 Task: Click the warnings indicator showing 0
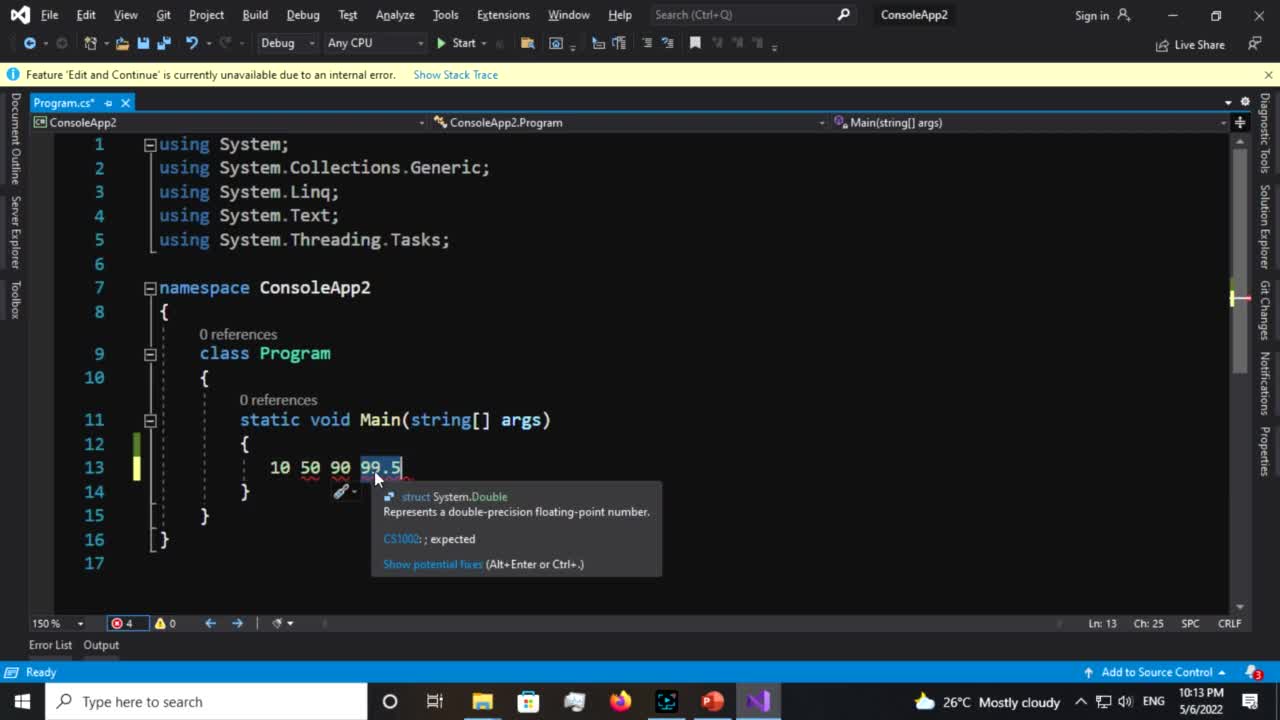pyautogui.click(x=165, y=623)
